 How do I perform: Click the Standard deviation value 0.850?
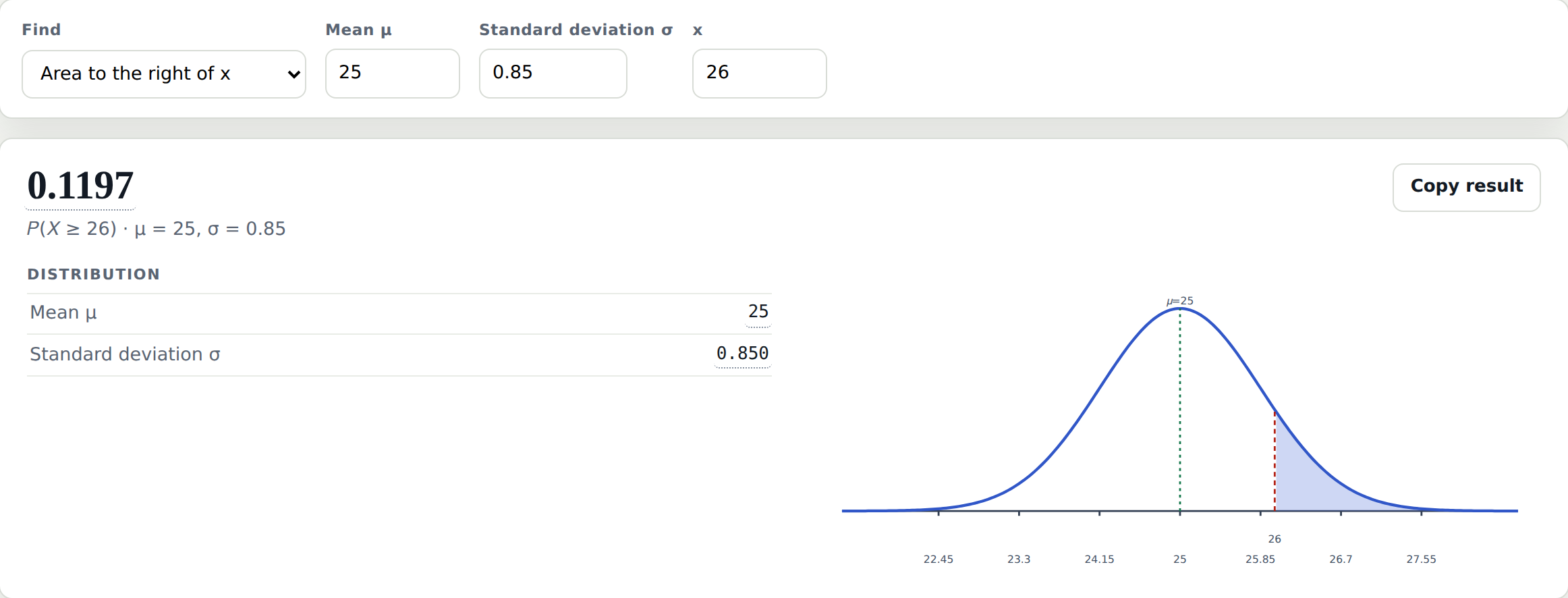click(x=742, y=354)
